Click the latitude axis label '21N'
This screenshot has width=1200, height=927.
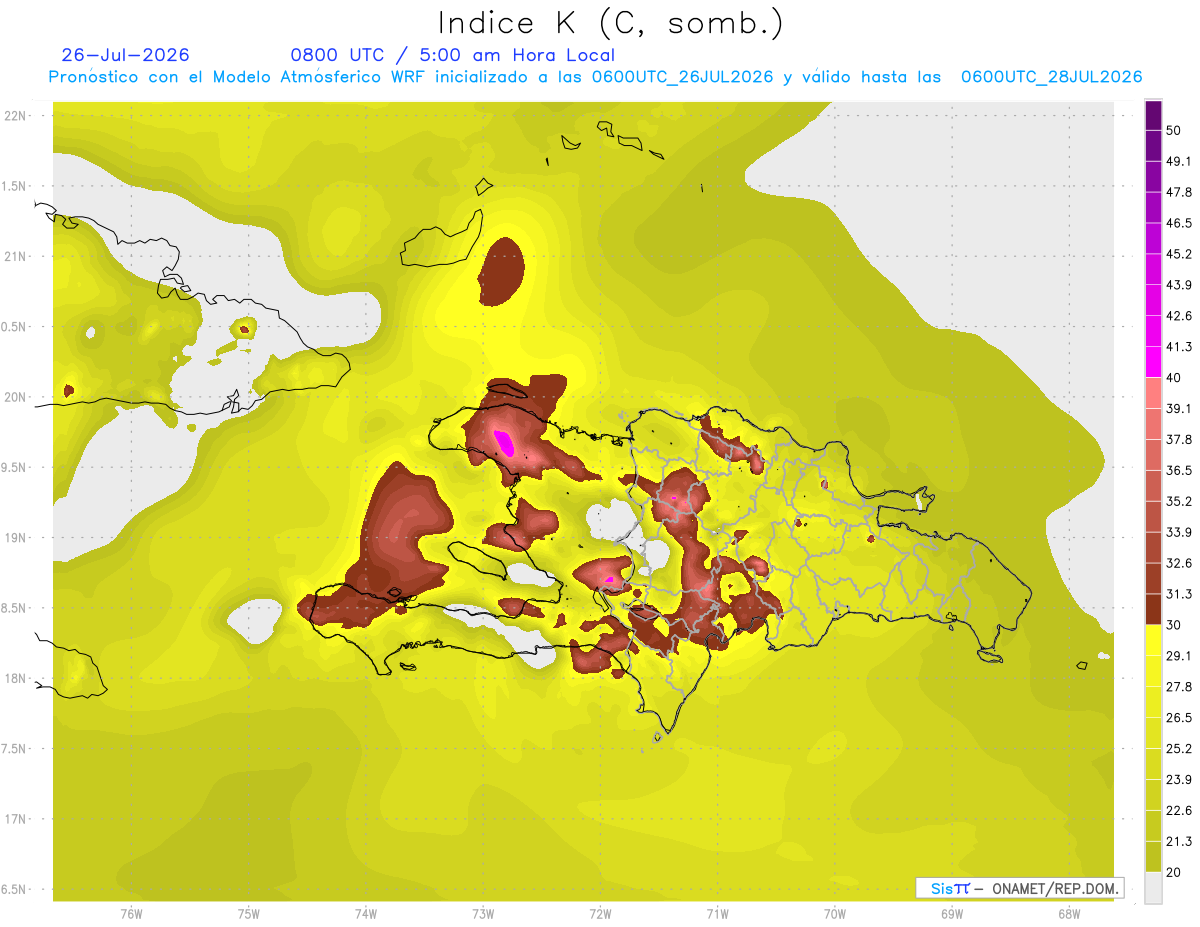15,257
